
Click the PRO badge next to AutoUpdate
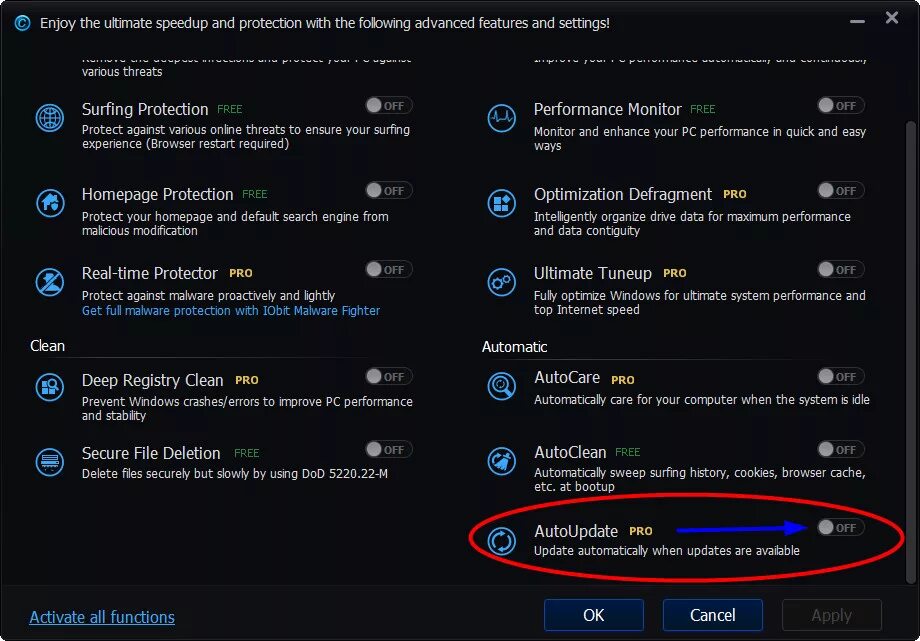point(641,531)
